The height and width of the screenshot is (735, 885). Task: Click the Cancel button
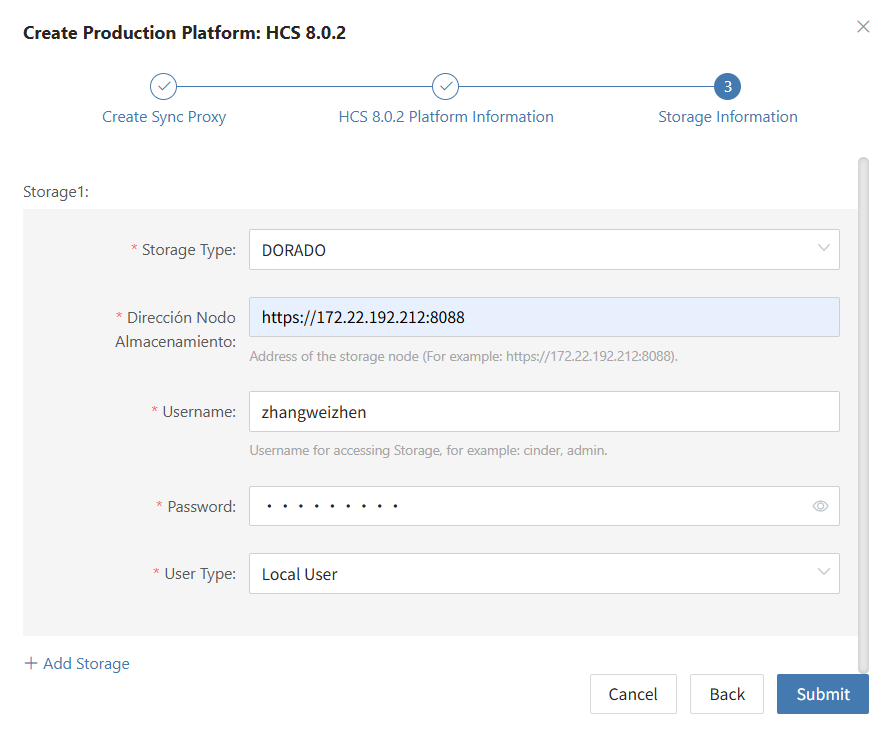(x=633, y=694)
